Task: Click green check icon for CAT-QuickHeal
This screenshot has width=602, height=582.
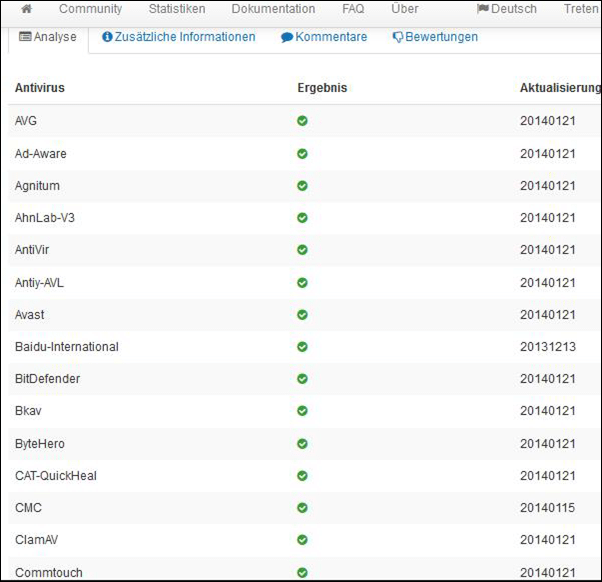Action: pyautogui.click(x=302, y=476)
